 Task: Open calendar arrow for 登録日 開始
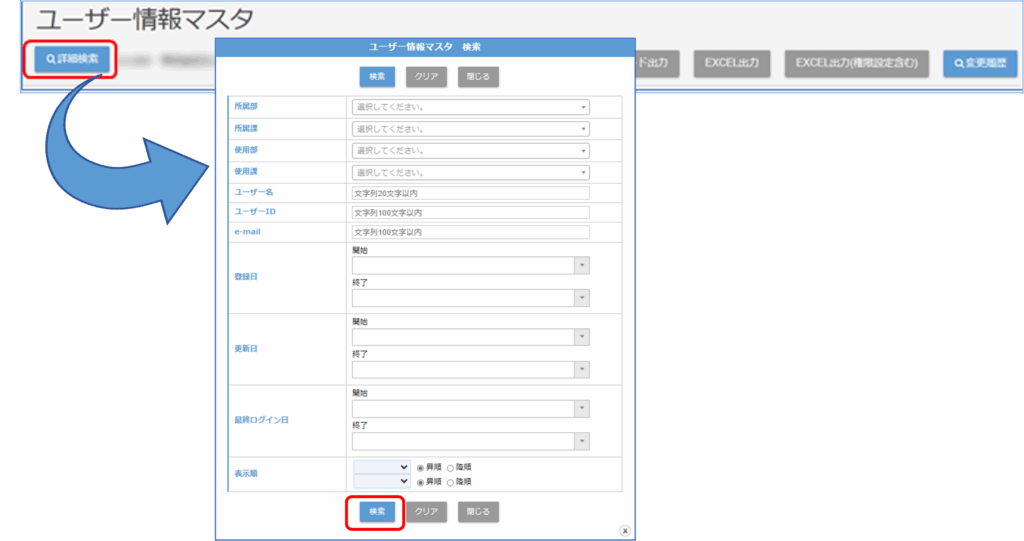[x=581, y=265]
